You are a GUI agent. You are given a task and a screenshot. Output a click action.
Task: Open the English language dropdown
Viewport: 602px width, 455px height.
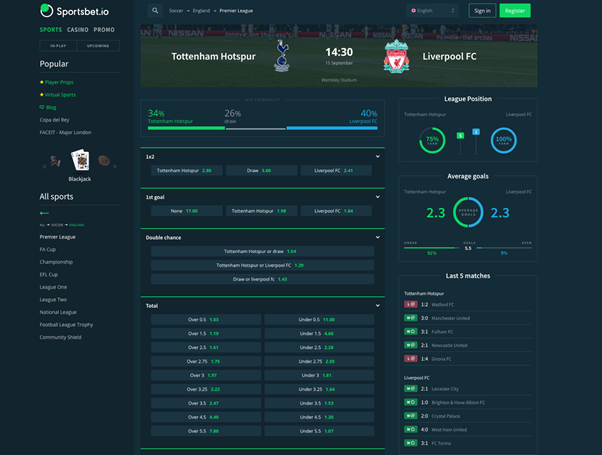(432, 11)
